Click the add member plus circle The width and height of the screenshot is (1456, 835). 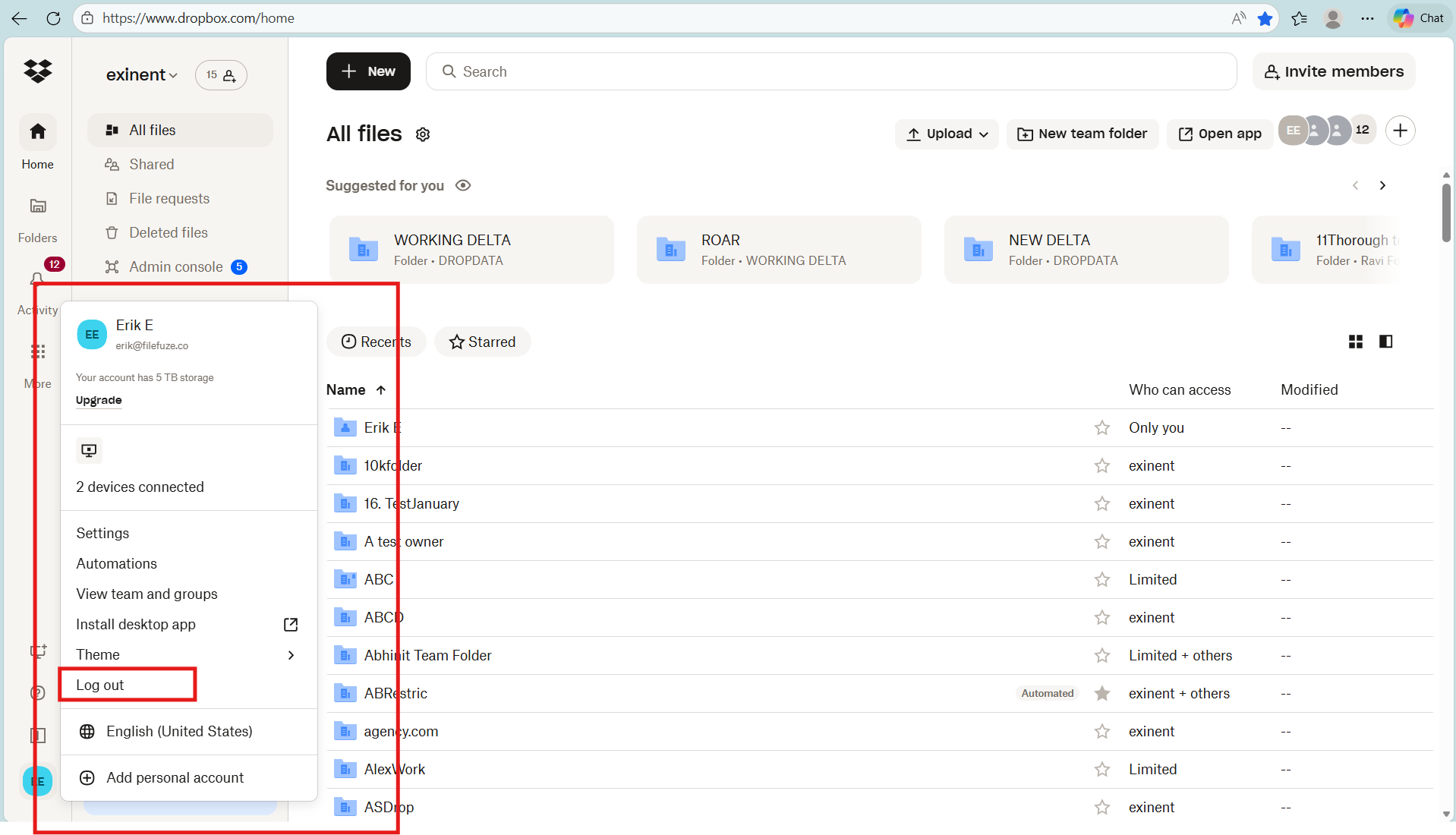point(1400,131)
